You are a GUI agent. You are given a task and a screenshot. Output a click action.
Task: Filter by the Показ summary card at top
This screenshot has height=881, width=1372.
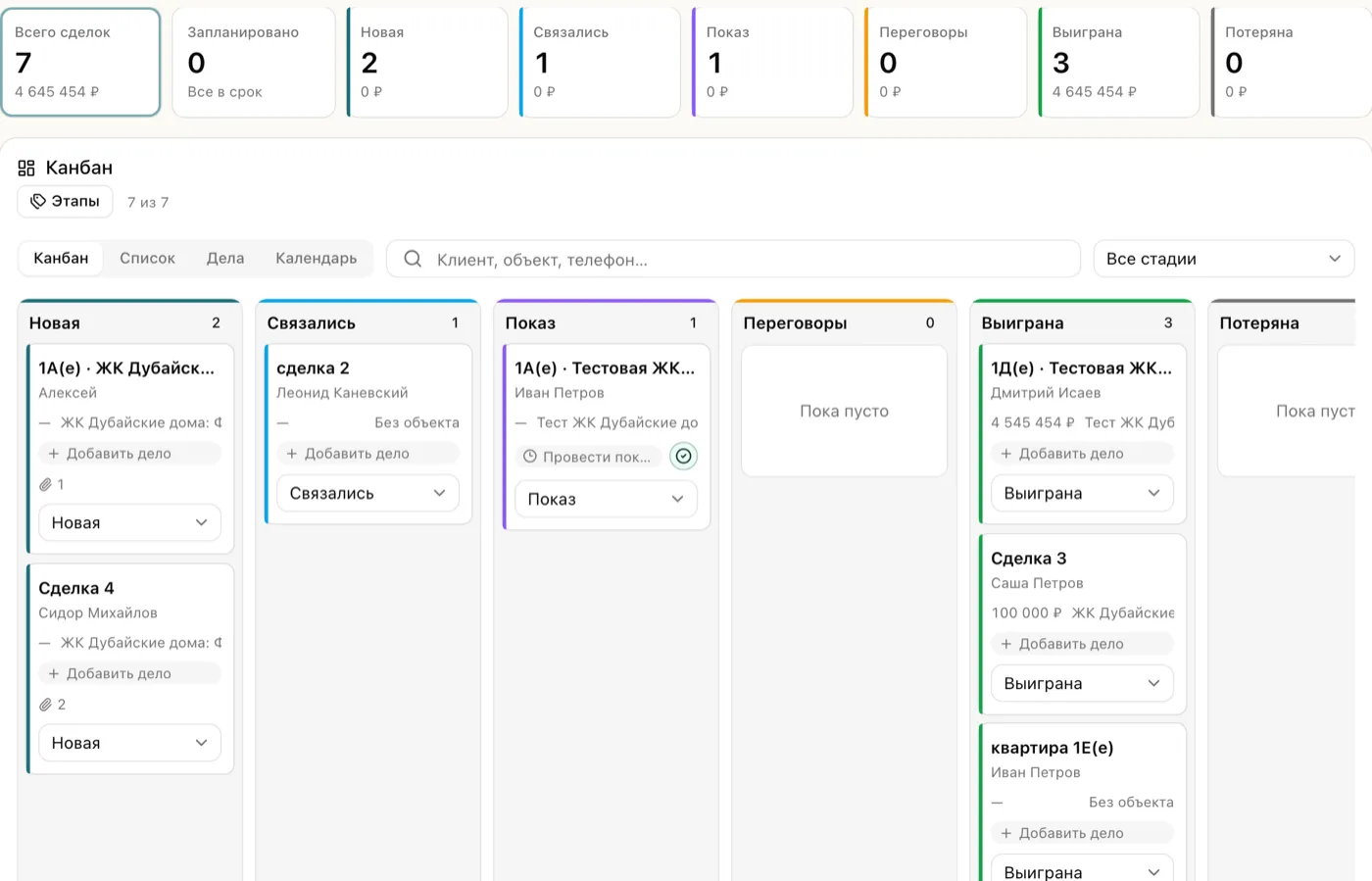(772, 62)
